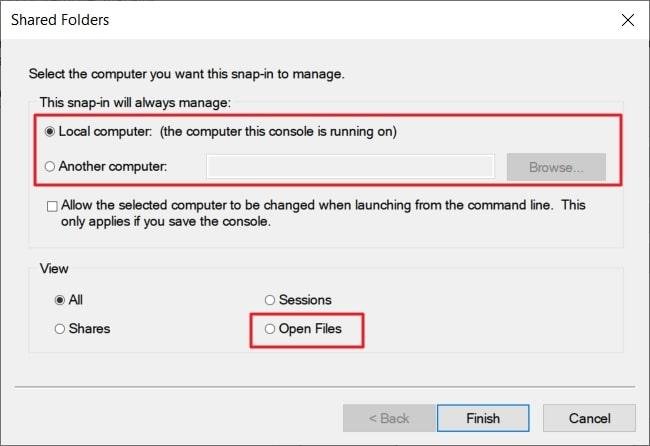Click the Another computer name text field
The width and height of the screenshot is (650, 446).
pos(350,166)
